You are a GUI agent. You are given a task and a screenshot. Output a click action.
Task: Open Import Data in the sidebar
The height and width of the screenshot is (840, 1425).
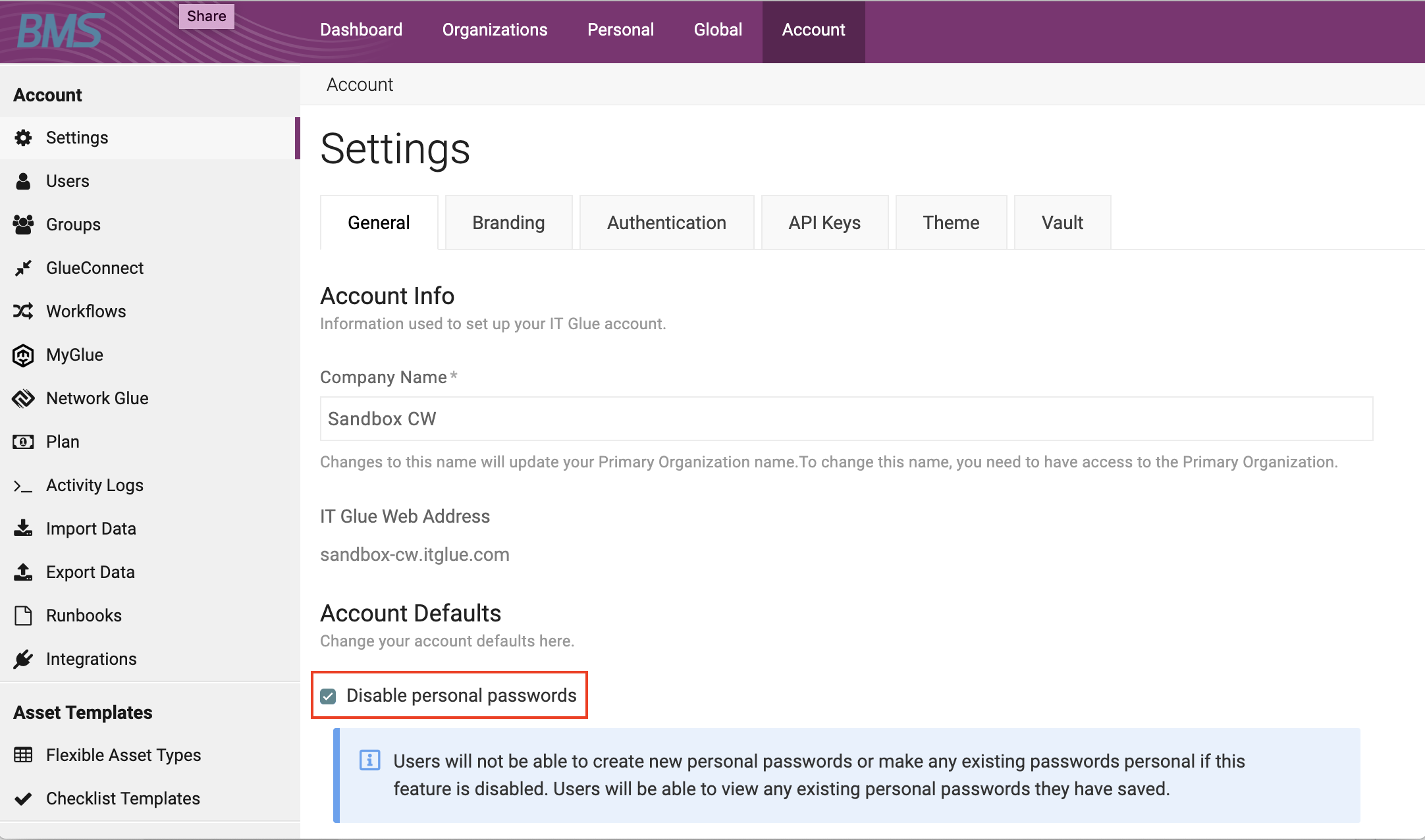150,529
